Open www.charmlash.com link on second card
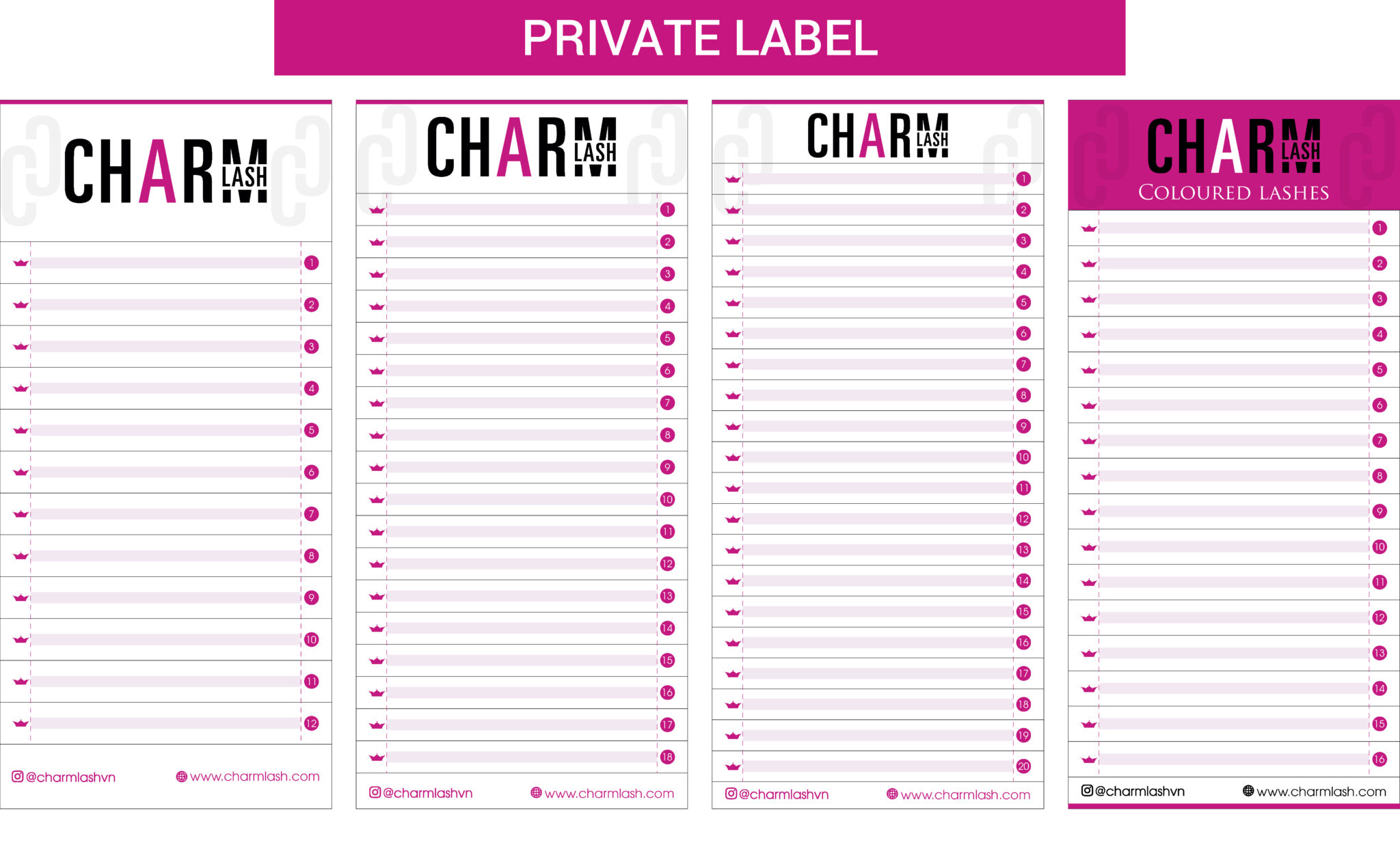Image resolution: width=1400 pixels, height=845 pixels. [x=609, y=793]
